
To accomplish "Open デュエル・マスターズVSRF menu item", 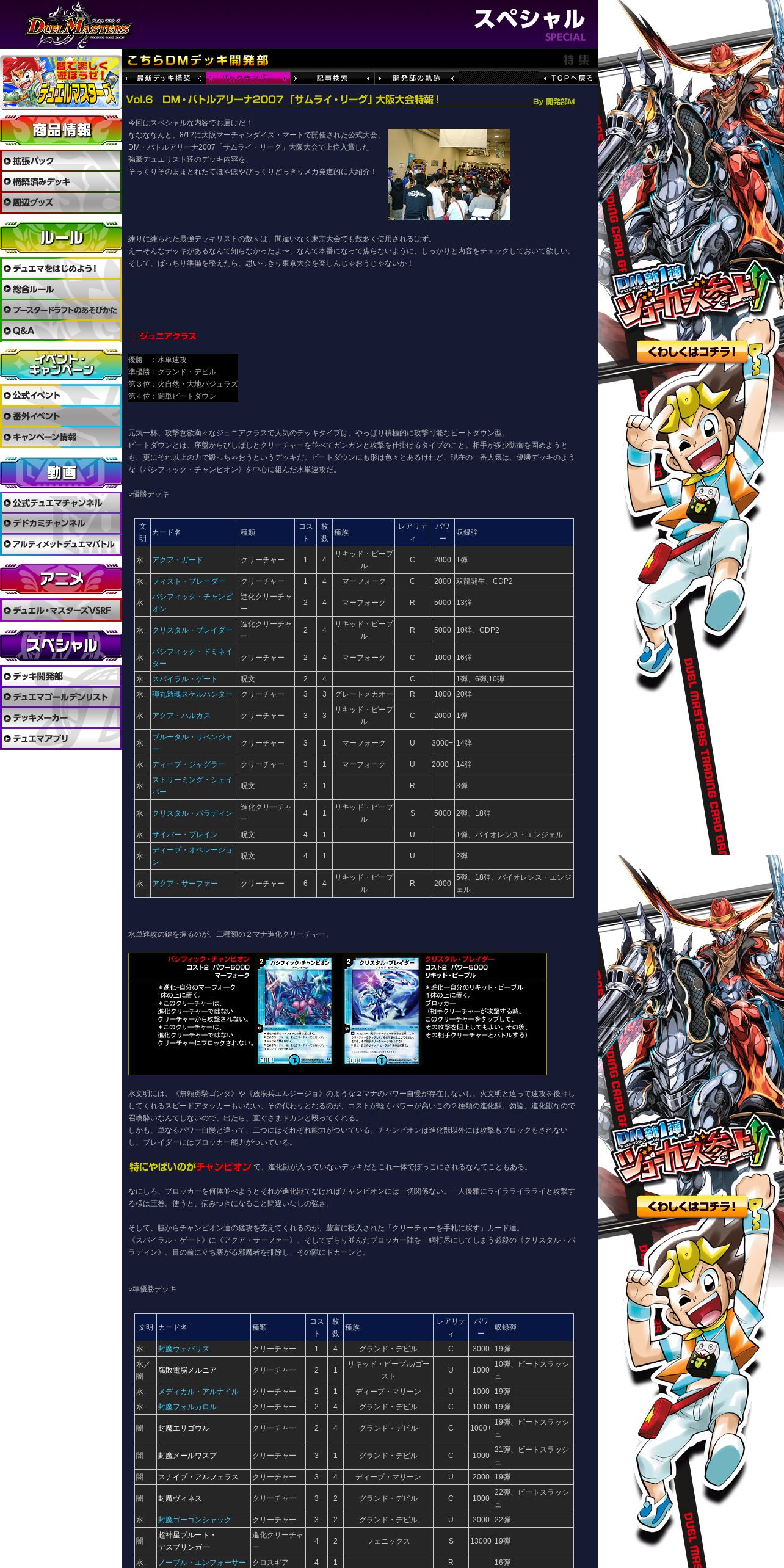I will click(x=61, y=611).
